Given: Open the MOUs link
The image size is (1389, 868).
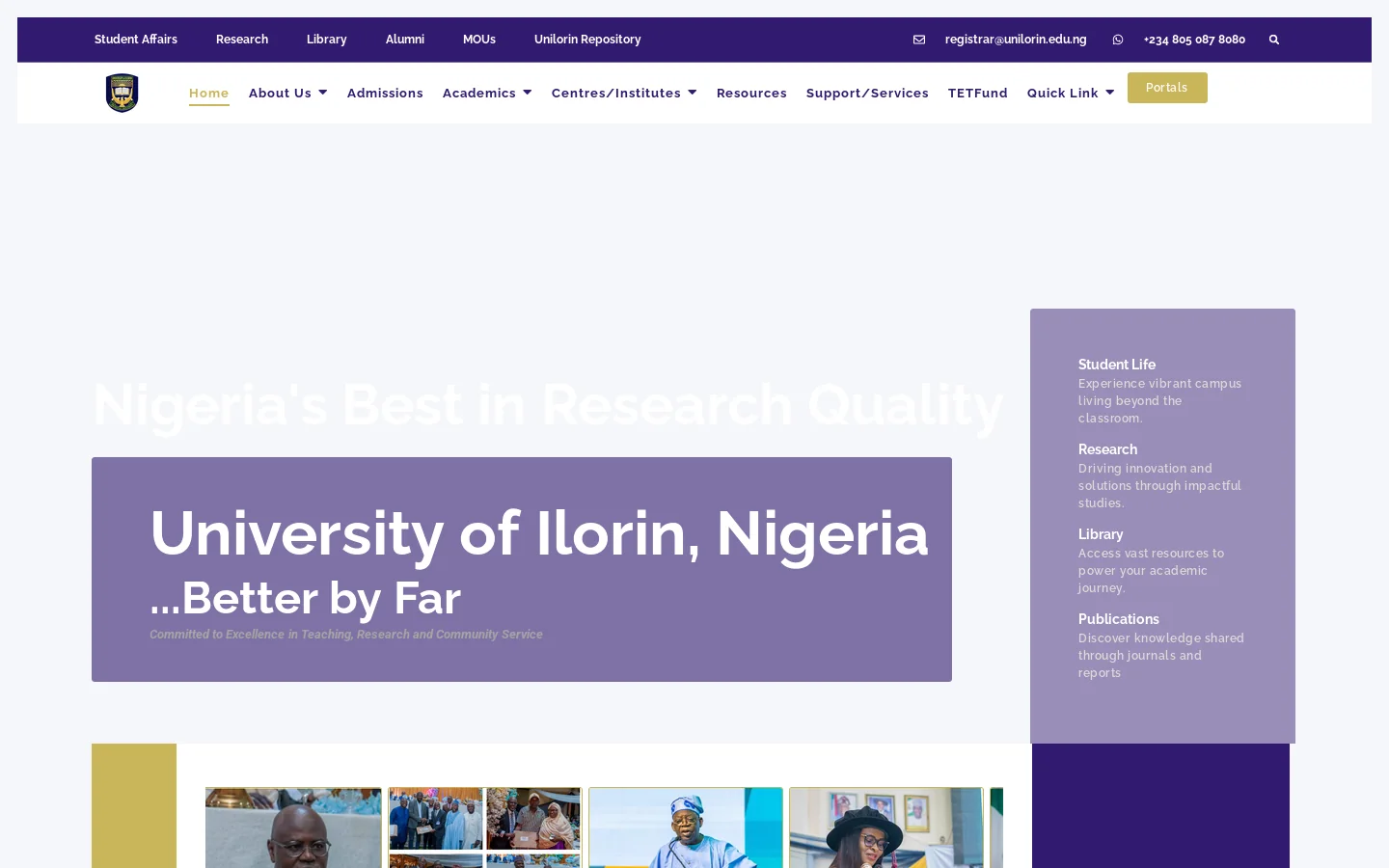Looking at the screenshot, I should point(479,40).
